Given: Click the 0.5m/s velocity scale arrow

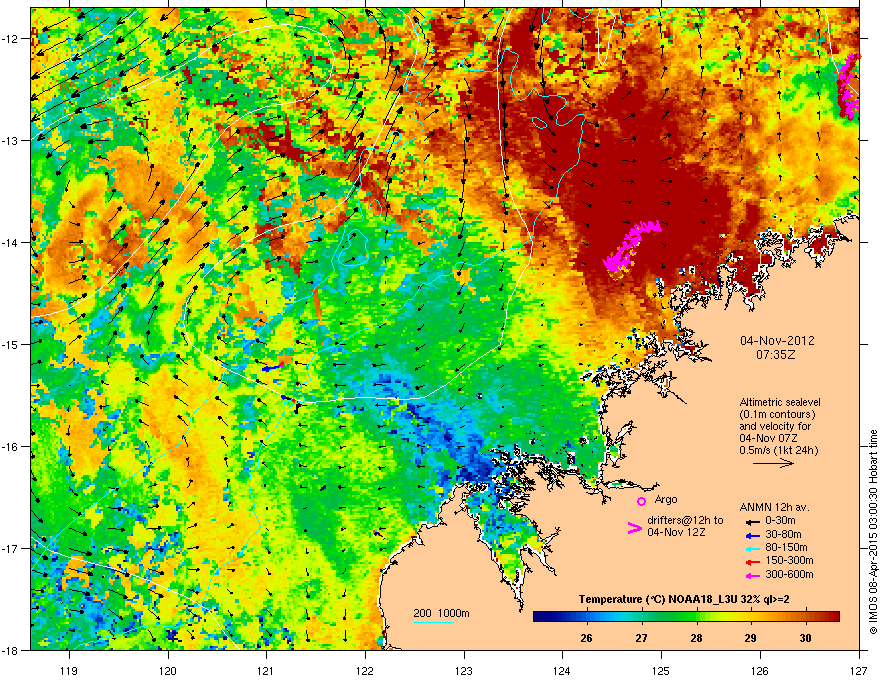Looking at the screenshot, I should pos(773,463).
